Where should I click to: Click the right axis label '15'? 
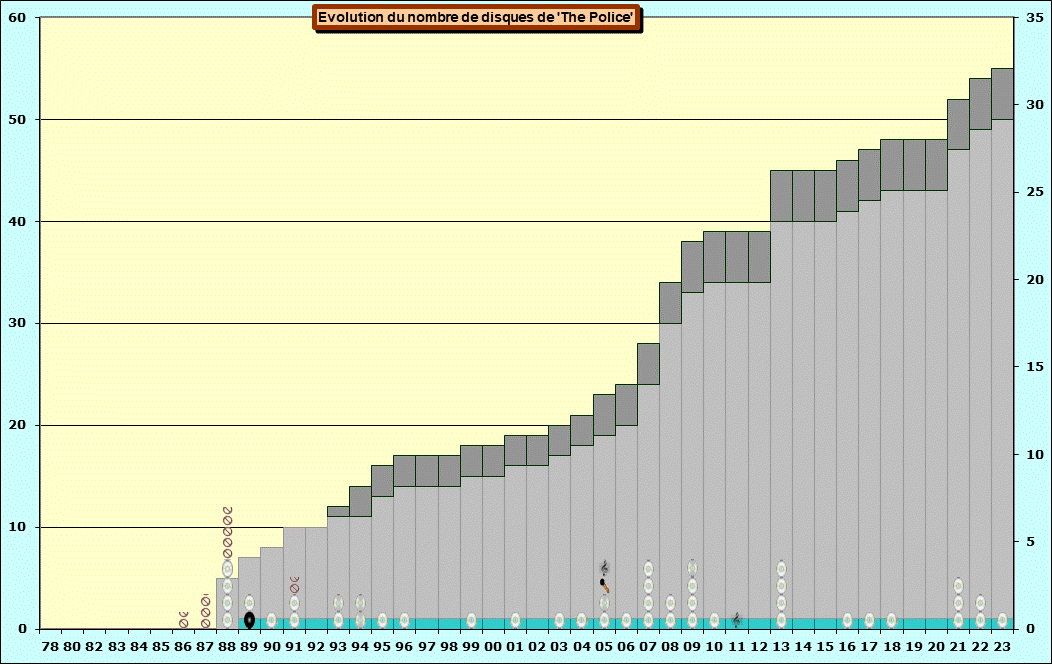coord(1035,366)
